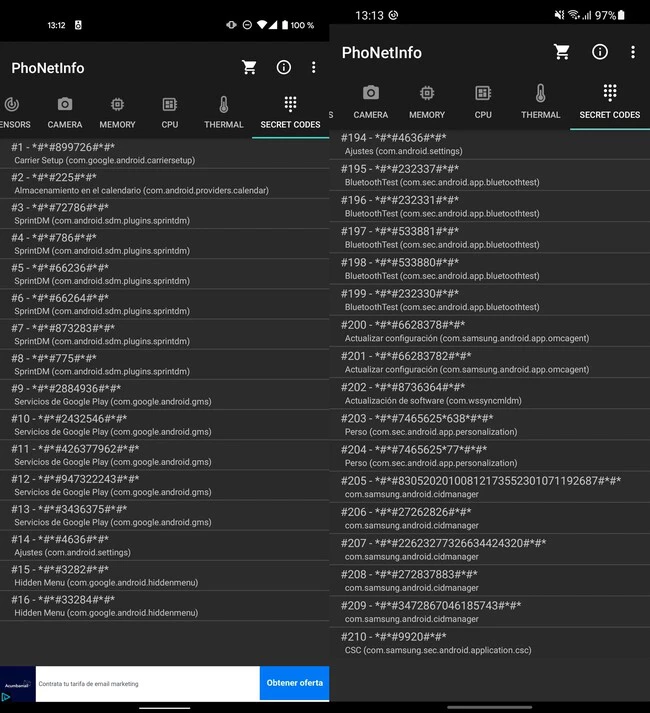This screenshot has height=713, width=650.
Task: Switch to Thermal tab in right phone
Action: (x=540, y=102)
